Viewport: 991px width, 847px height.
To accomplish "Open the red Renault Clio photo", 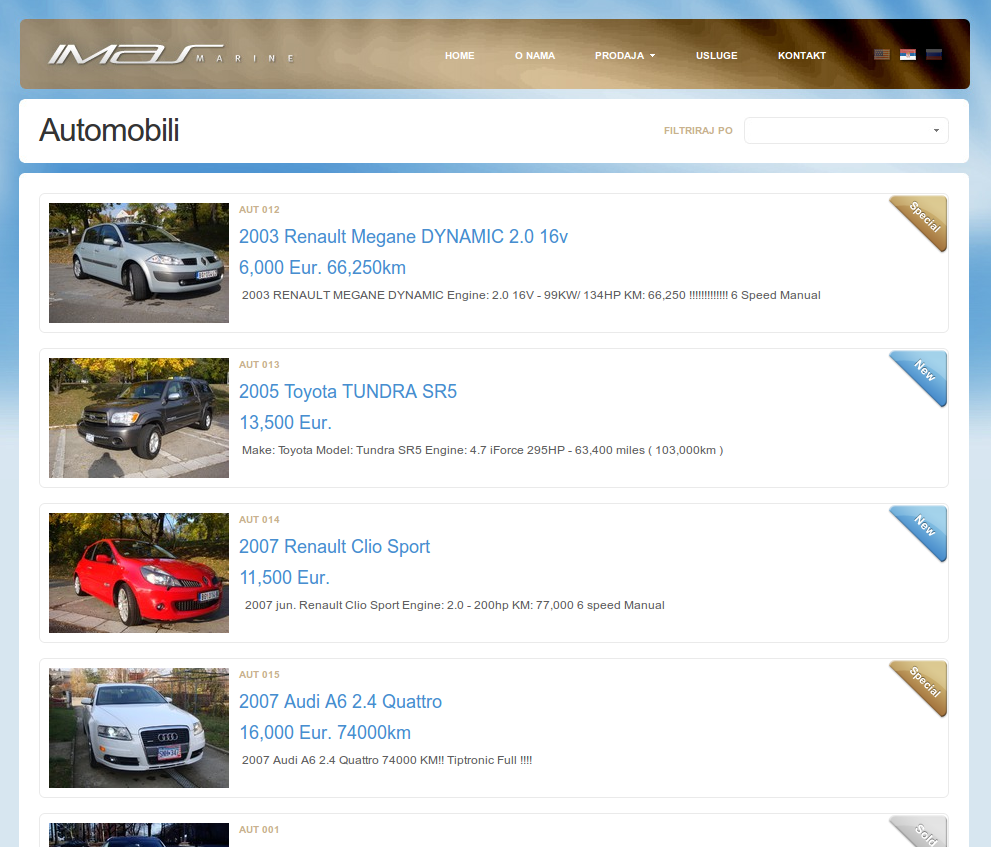I will point(139,573).
